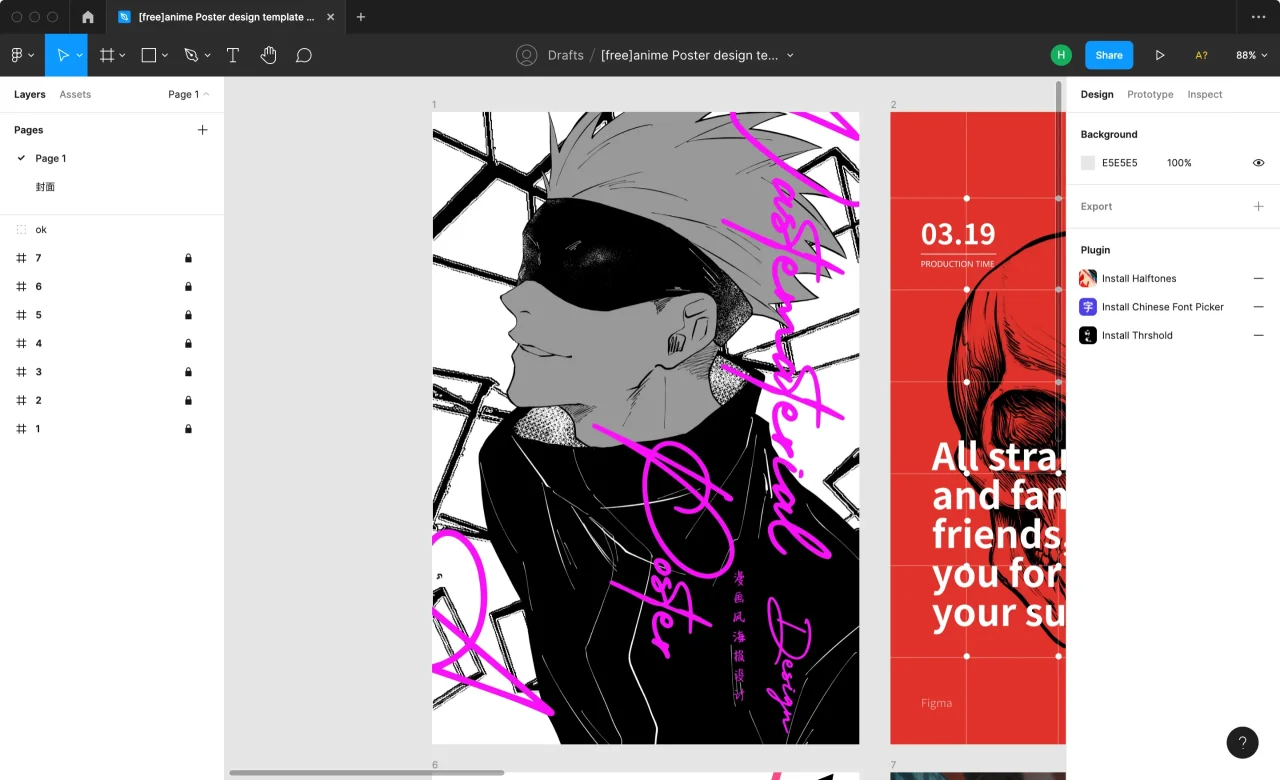Toggle background visibility eye icon
Screen dimensions: 1280x780
click(x=1259, y=163)
